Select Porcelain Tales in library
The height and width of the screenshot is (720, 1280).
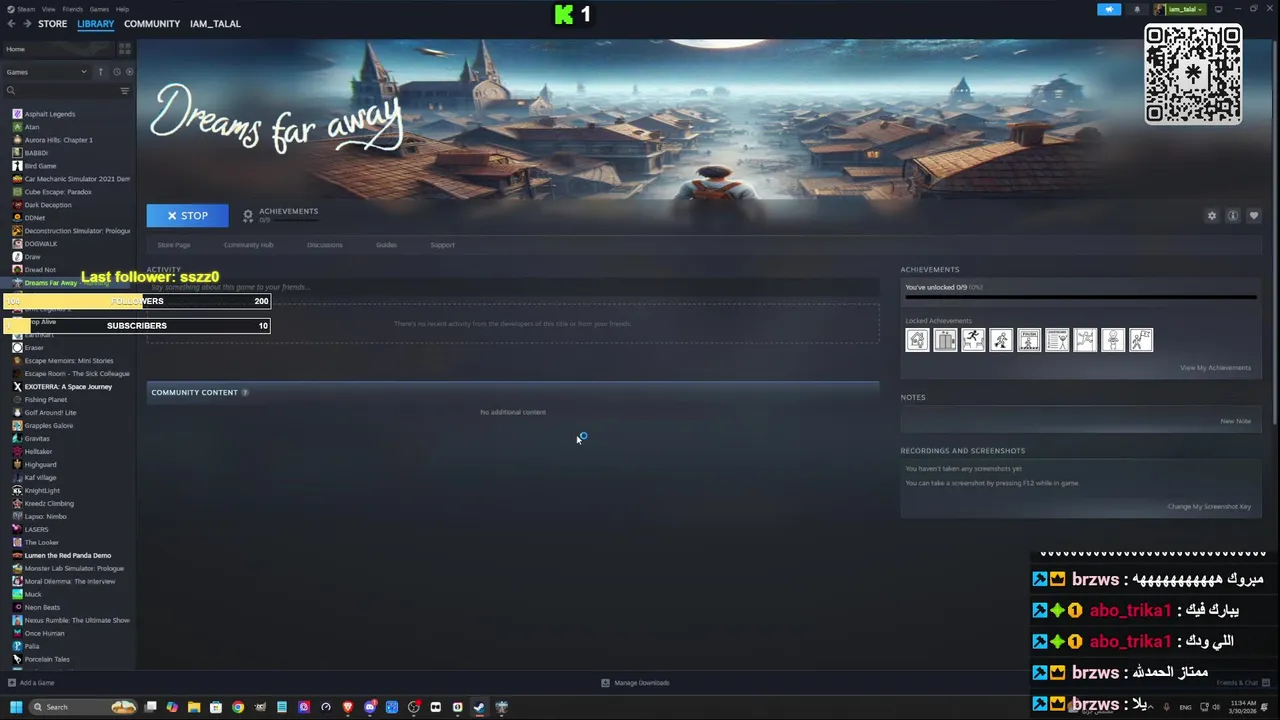pyautogui.click(x=47, y=660)
